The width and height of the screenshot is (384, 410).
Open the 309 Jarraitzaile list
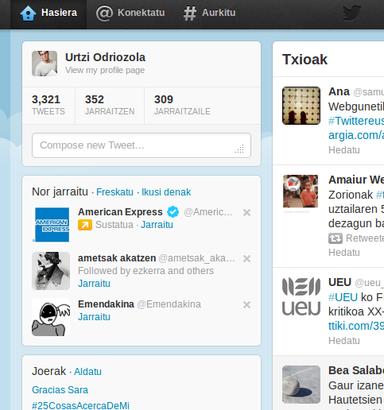click(x=182, y=105)
